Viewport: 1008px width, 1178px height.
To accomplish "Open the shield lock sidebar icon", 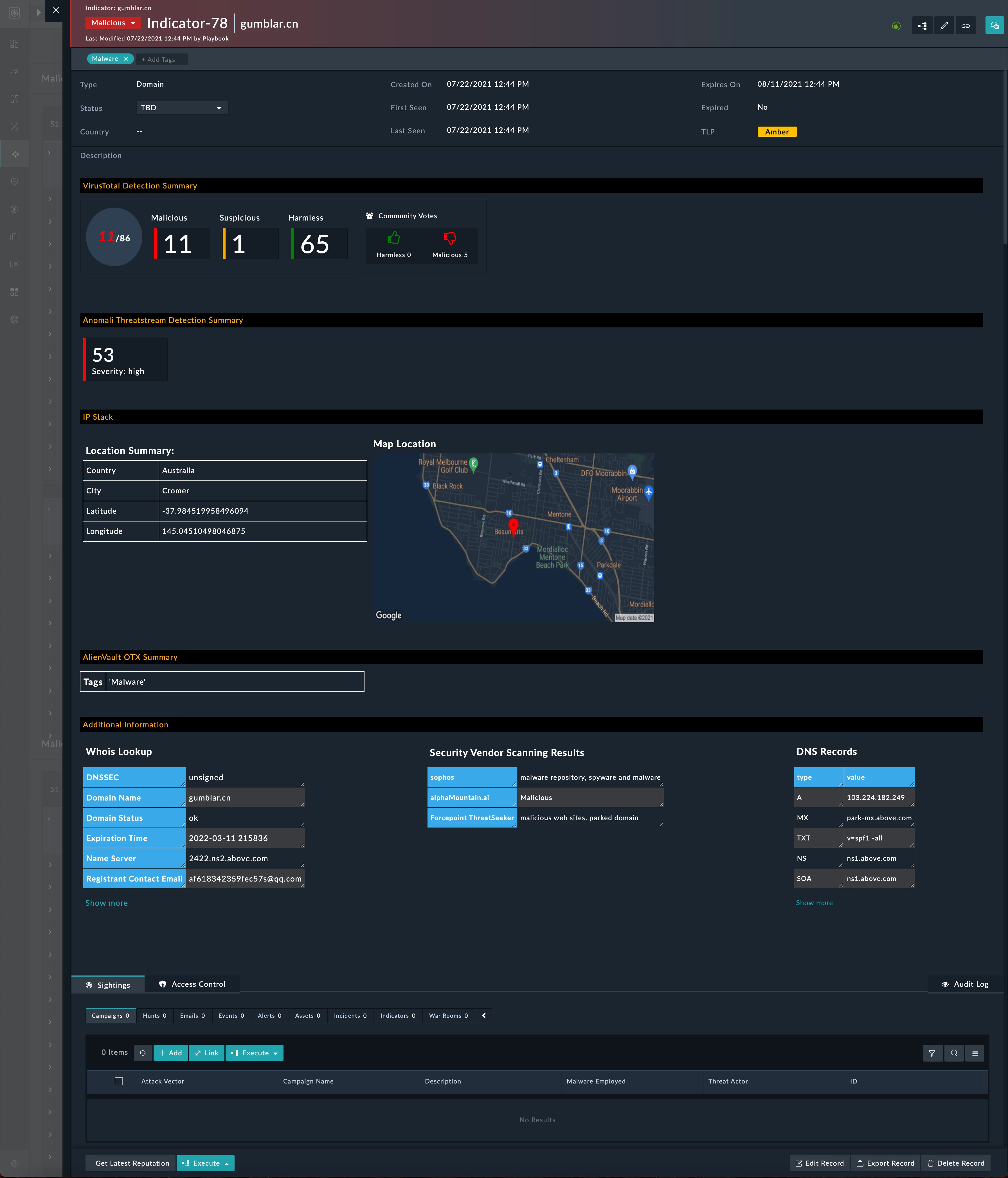I will (15, 181).
